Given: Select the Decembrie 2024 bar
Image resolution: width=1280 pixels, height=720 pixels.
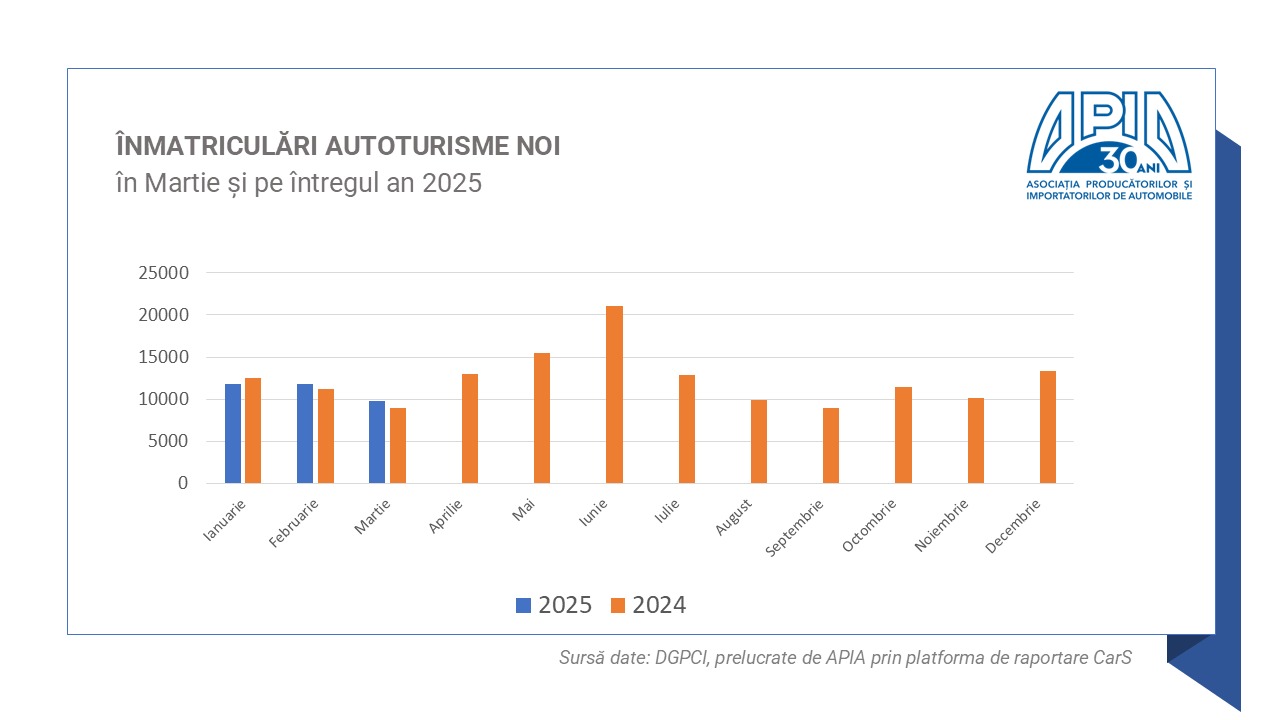Looking at the screenshot, I should pos(1048,427).
